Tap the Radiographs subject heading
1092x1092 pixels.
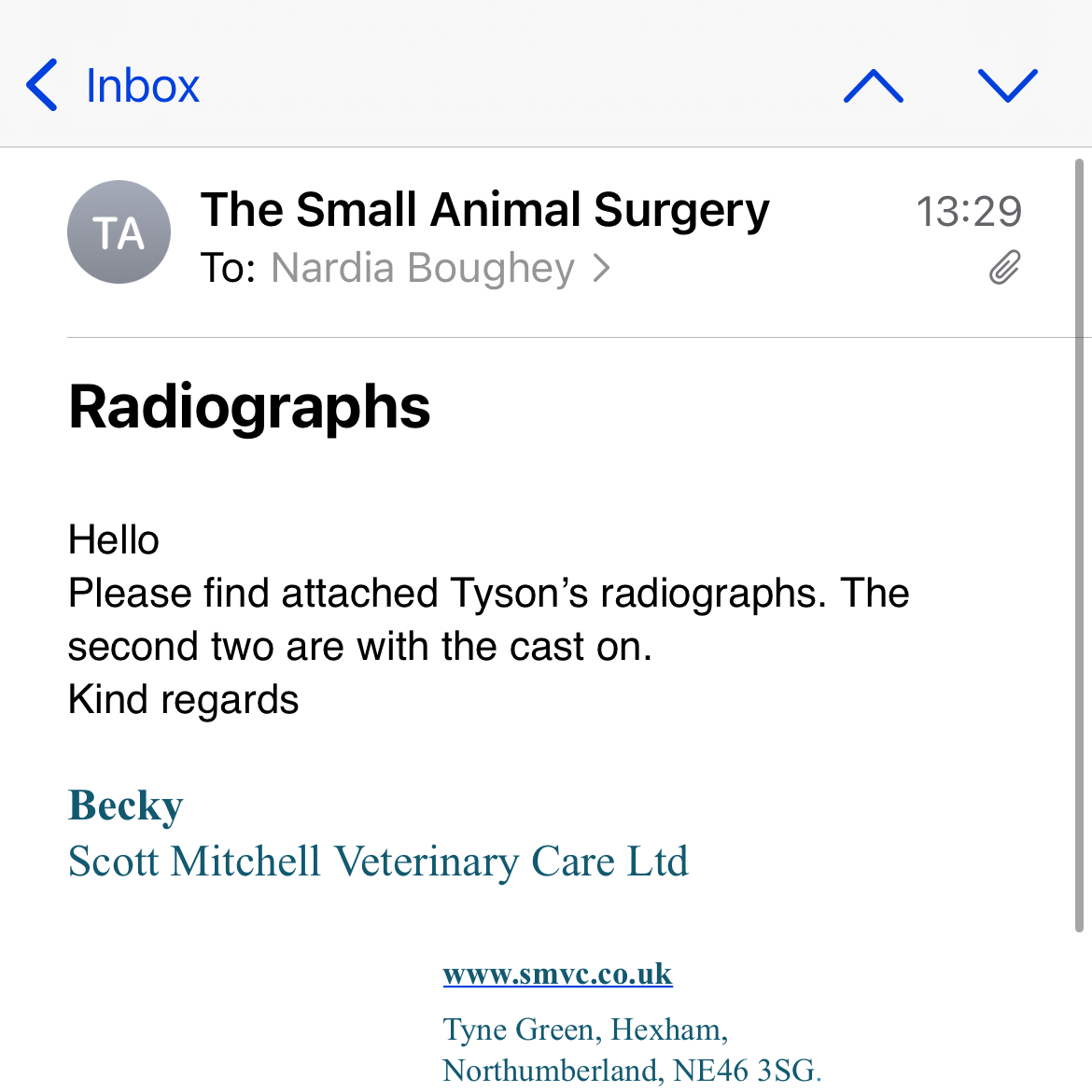pyautogui.click(x=249, y=408)
